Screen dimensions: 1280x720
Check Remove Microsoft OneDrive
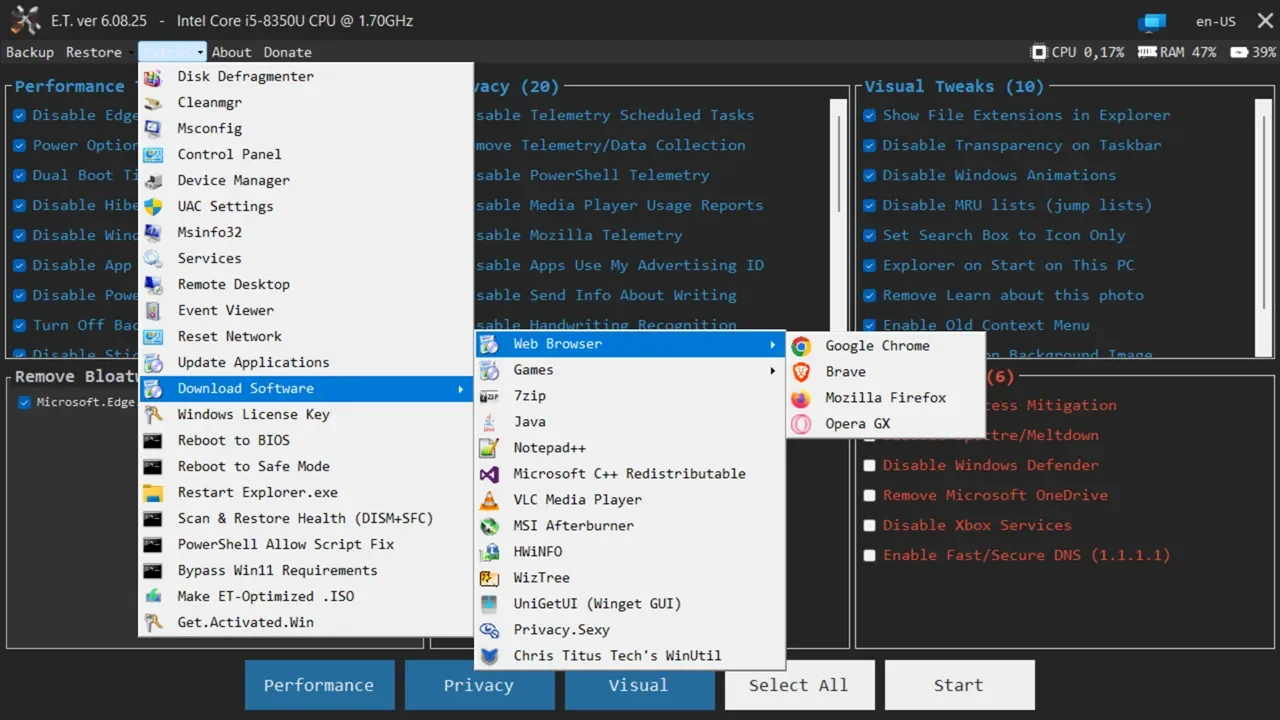[870, 495]
